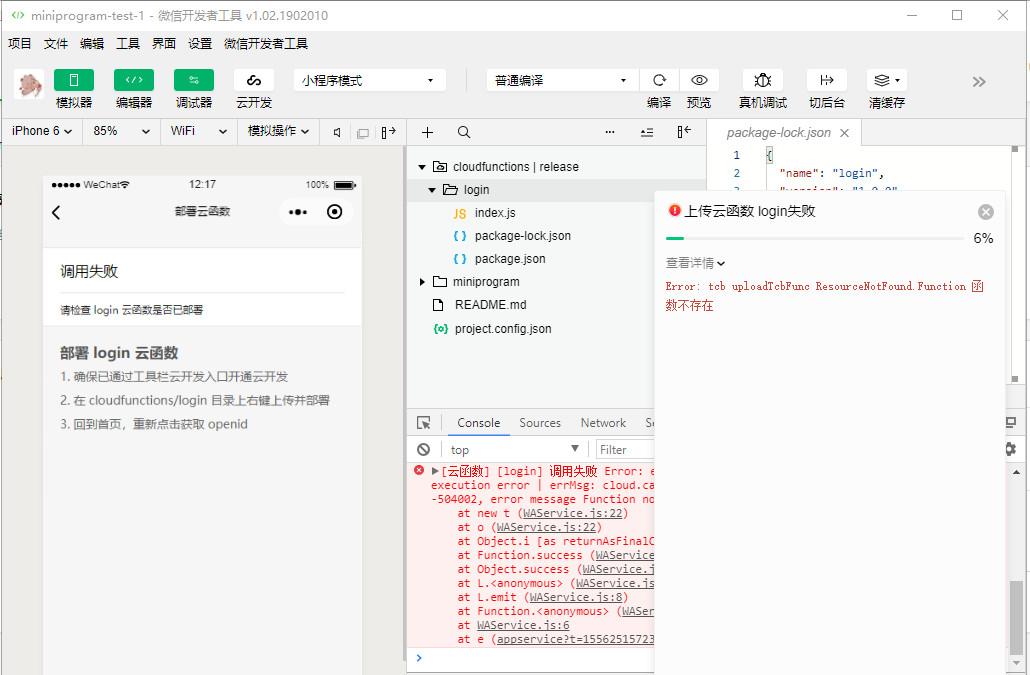Viewport: 1030px width, 675px height.
Task: Toggle the 编辑器 editor panel button
Action: (x=134, y=80)
